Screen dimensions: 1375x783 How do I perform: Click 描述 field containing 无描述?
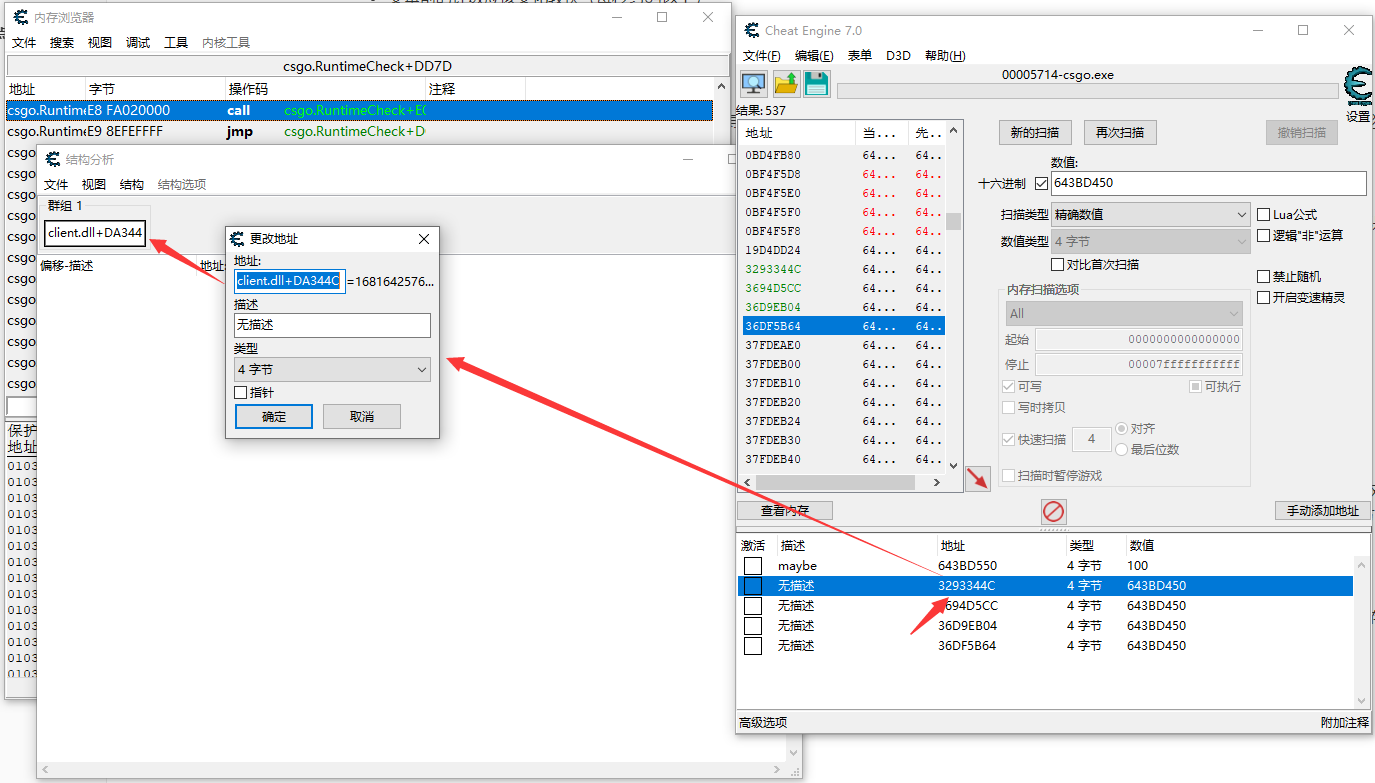tap(332, 325)
